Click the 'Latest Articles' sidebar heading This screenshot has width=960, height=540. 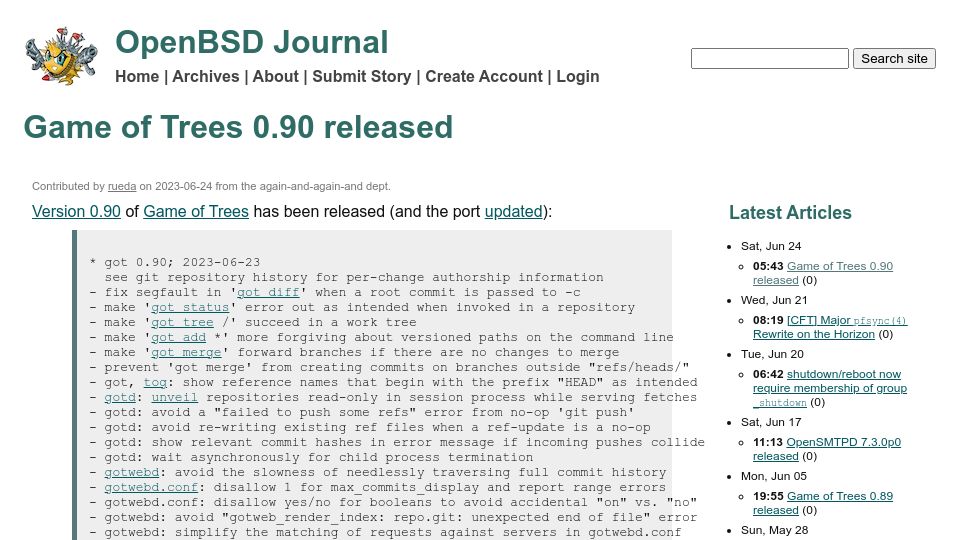click(790, 212)
